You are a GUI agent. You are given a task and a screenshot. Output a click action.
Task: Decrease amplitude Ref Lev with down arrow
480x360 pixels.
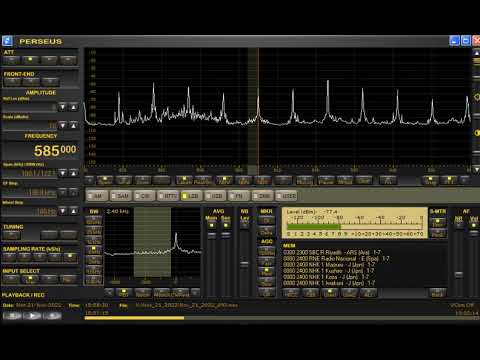pyautogui.click(x=62, y=107)
